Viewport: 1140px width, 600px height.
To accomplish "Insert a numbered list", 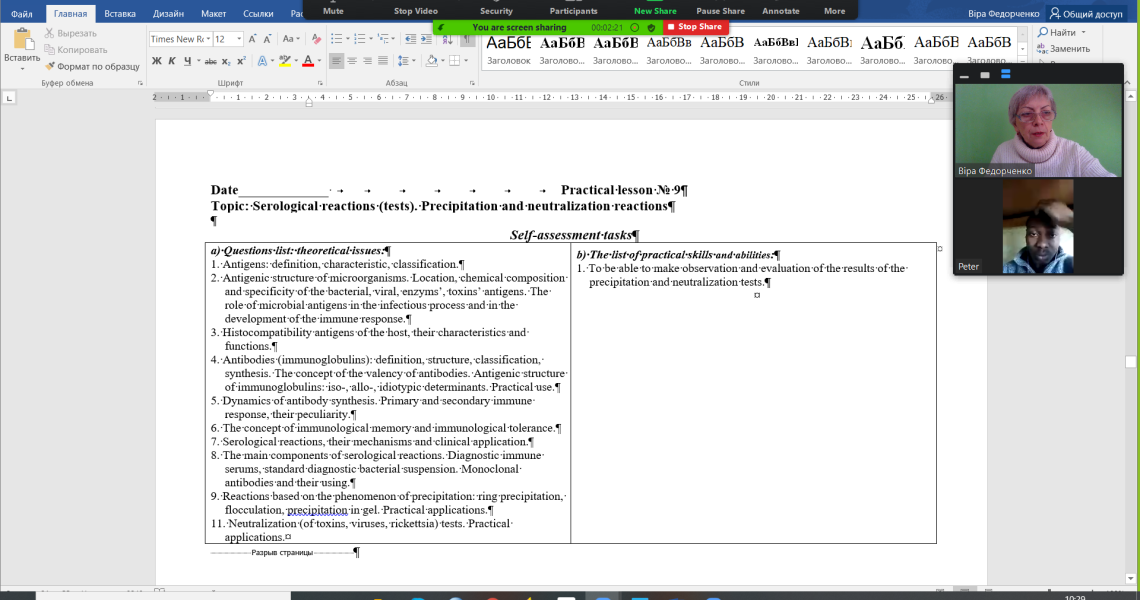I will coord(359,39).
